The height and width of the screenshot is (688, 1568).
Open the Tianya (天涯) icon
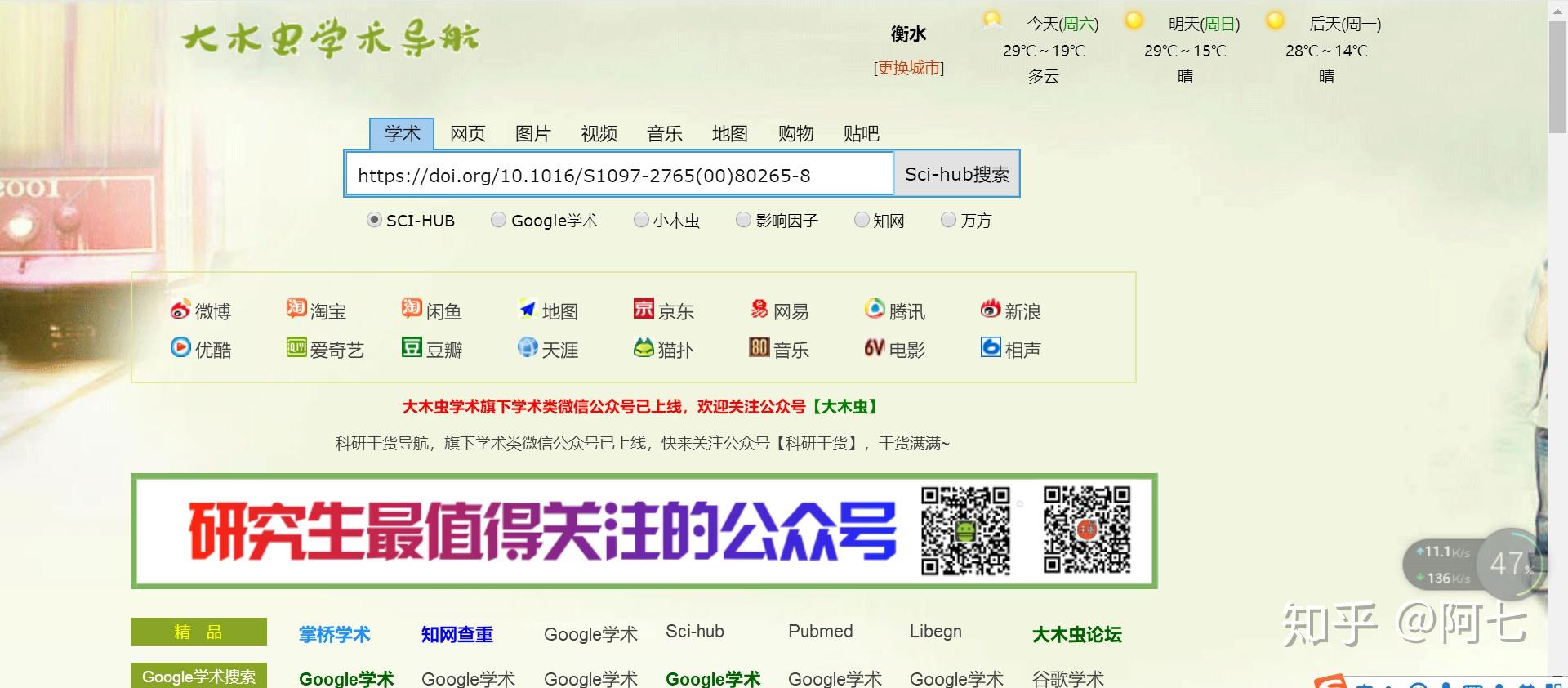click(528, 347)
